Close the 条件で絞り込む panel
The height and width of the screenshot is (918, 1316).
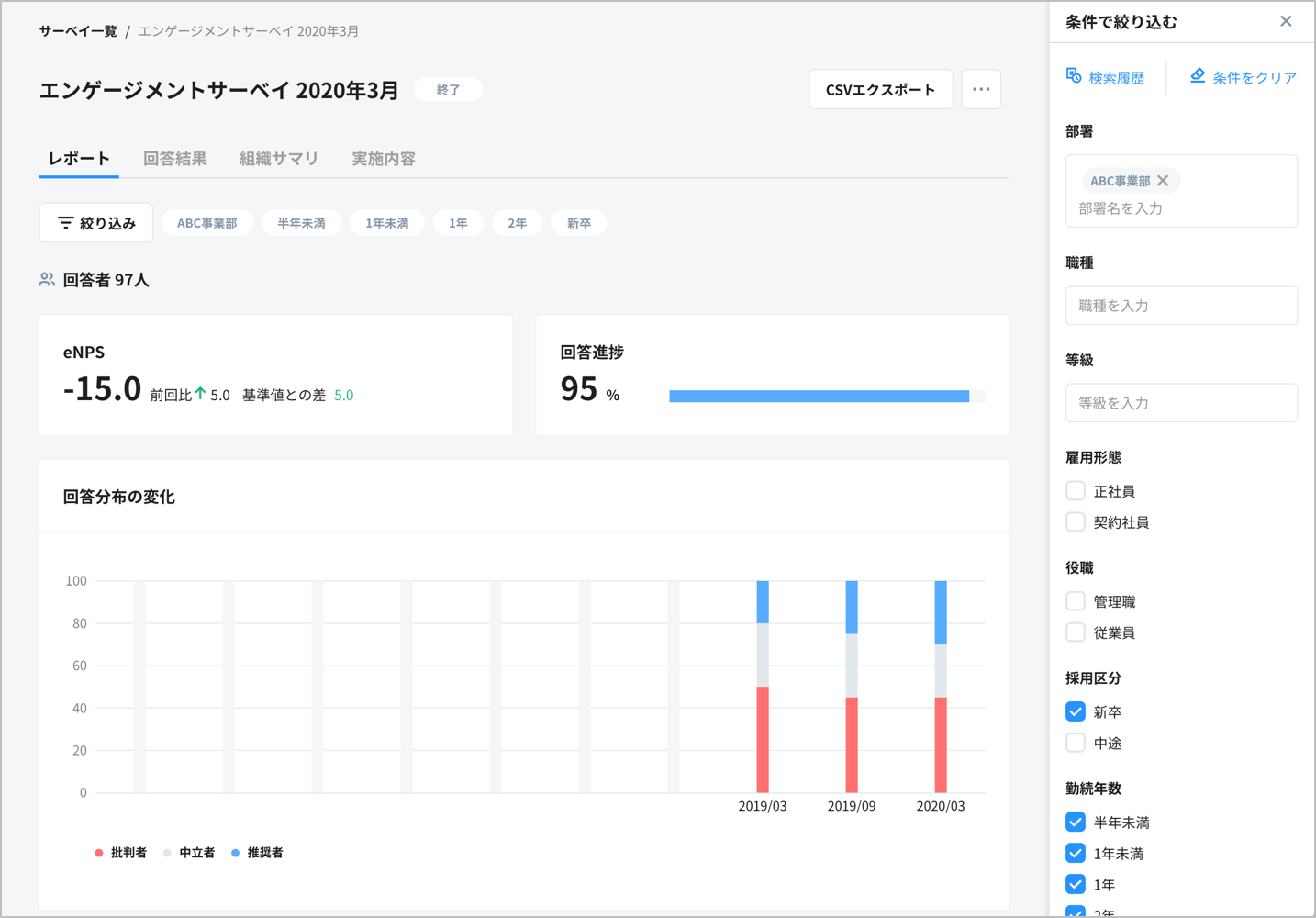click(1286, 20)
